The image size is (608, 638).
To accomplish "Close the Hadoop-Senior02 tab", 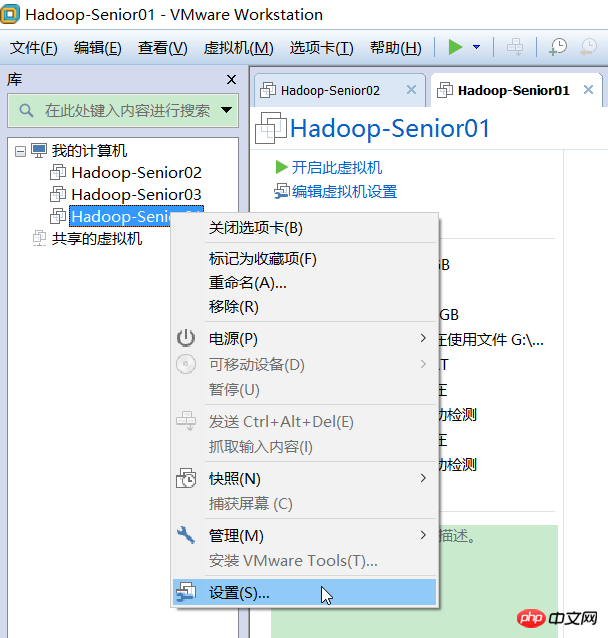I will coord(411,90).
